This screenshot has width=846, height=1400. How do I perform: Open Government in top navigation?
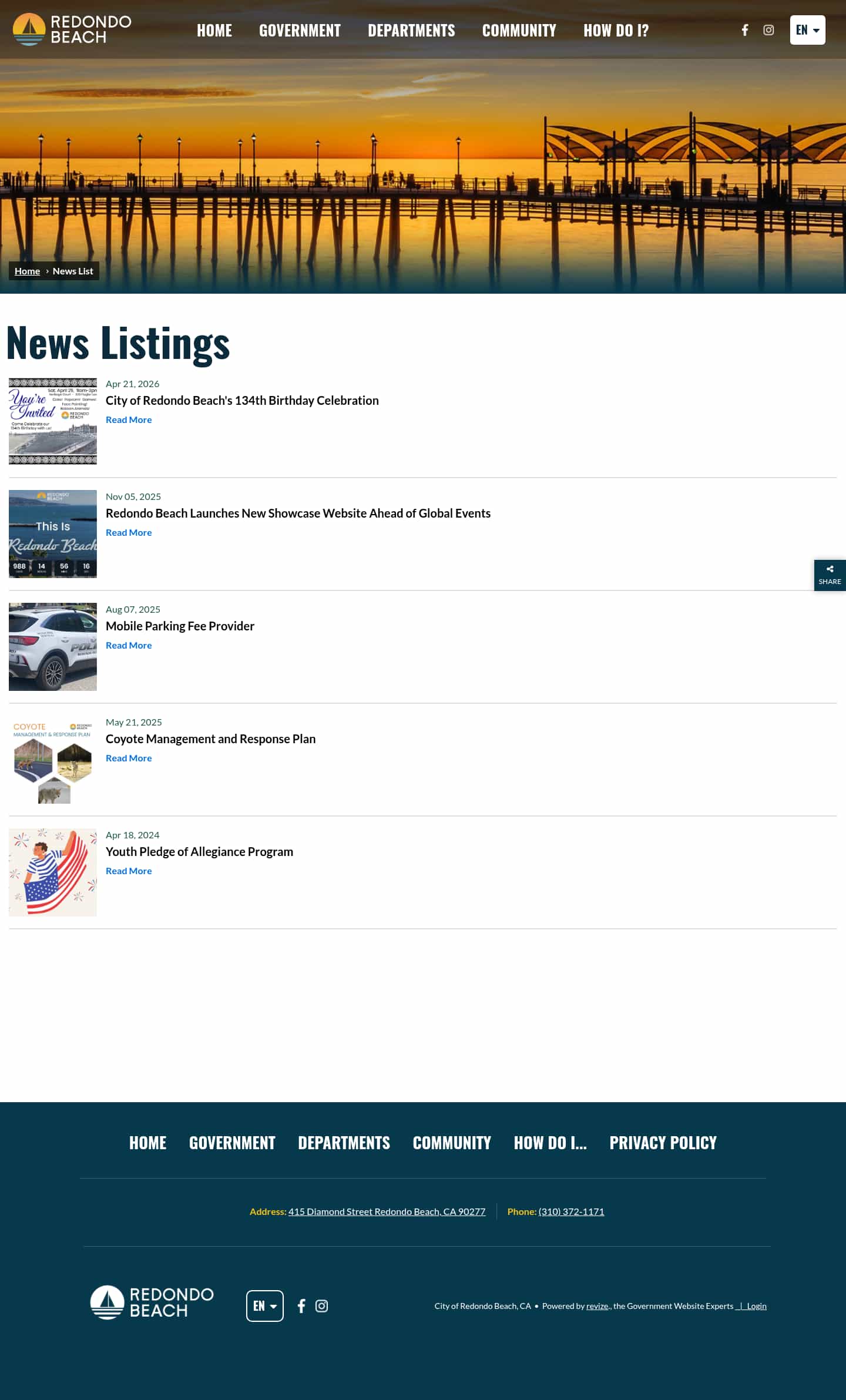coord(300,31)
